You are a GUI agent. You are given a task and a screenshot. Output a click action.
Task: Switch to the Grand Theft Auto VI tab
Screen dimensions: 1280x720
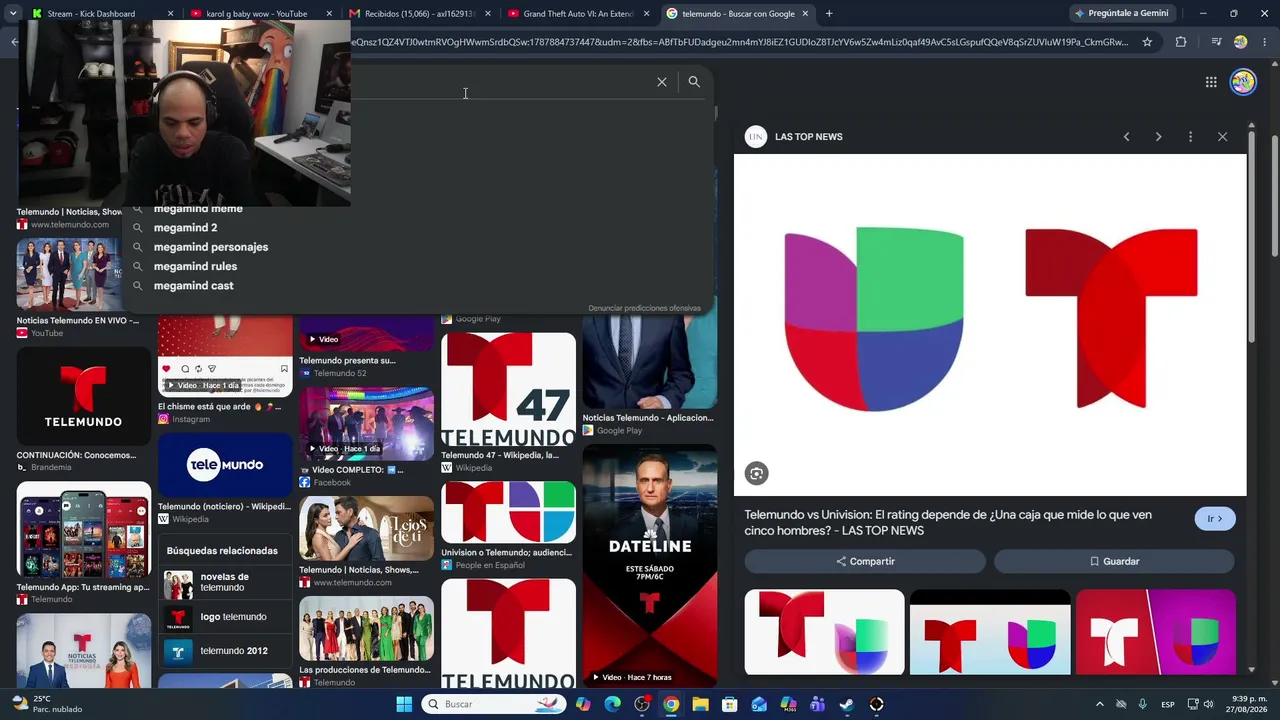tap(579, 14)
